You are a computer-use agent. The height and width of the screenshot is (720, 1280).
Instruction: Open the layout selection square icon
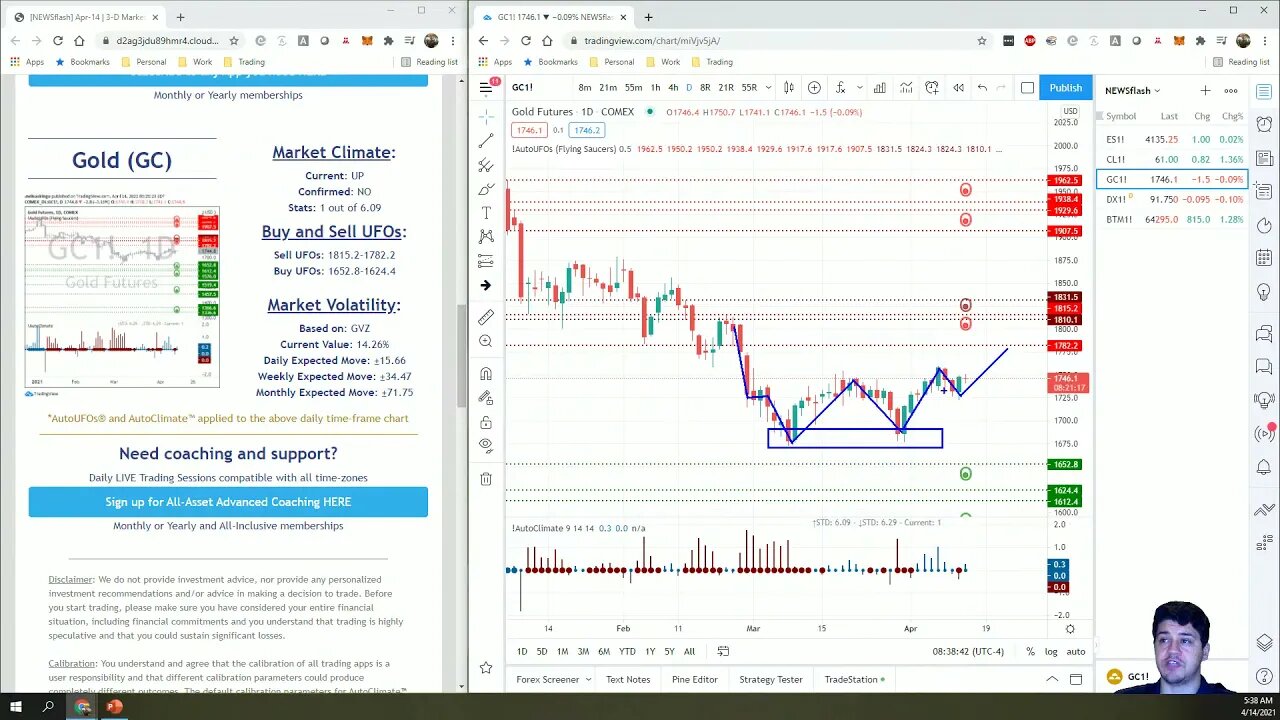[x=1027, y=88]
